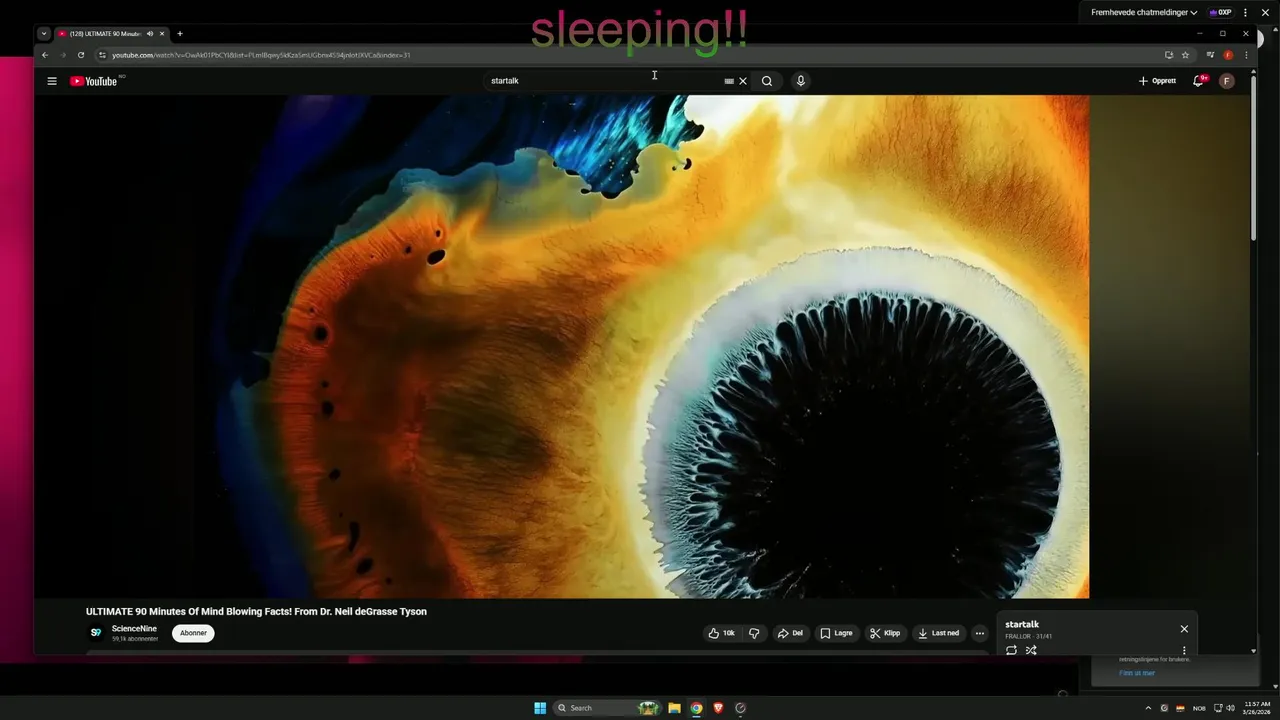Open the Chrome three-dot menu
The image size is (1280, 720).
(1246, 55)
